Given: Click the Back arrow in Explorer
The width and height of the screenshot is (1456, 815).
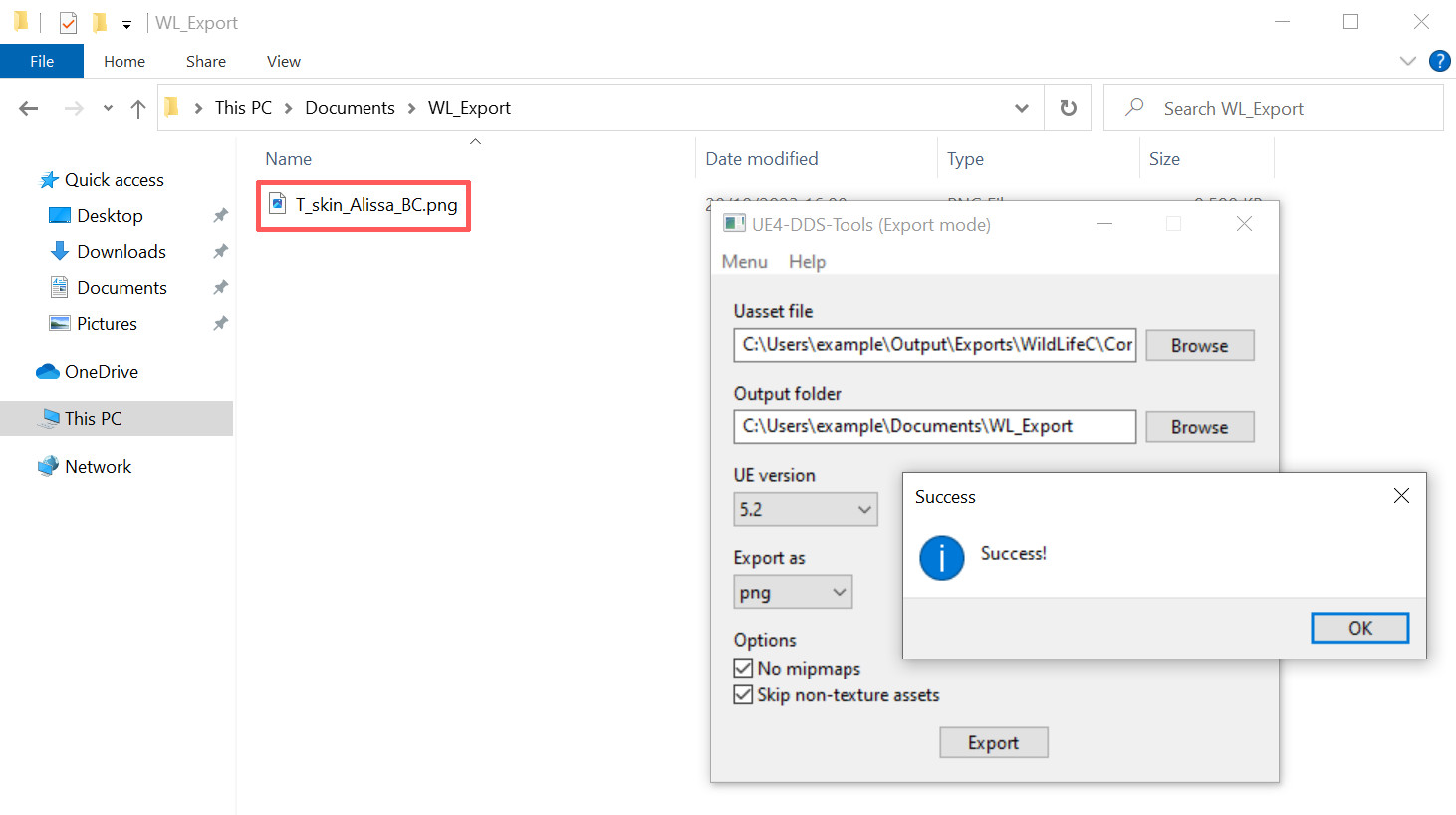Looking at the screenshot, I should tap(29, 108).
